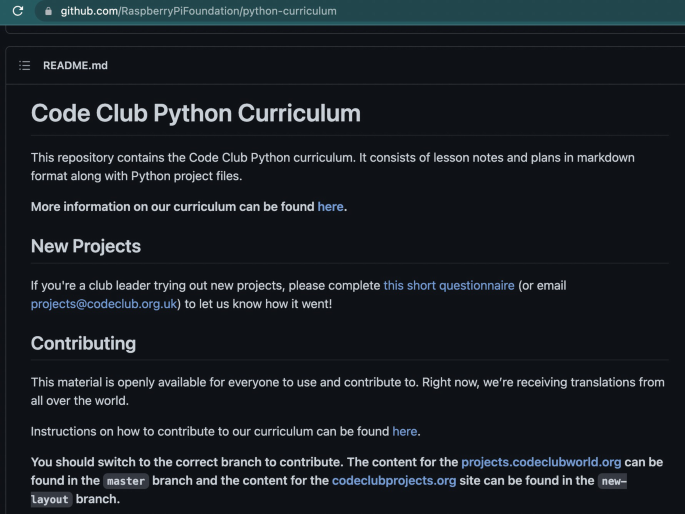Click the 'This repository contains' intro paragraph
The width and height of the screenshot is (685, 514).
click(332, 167)
